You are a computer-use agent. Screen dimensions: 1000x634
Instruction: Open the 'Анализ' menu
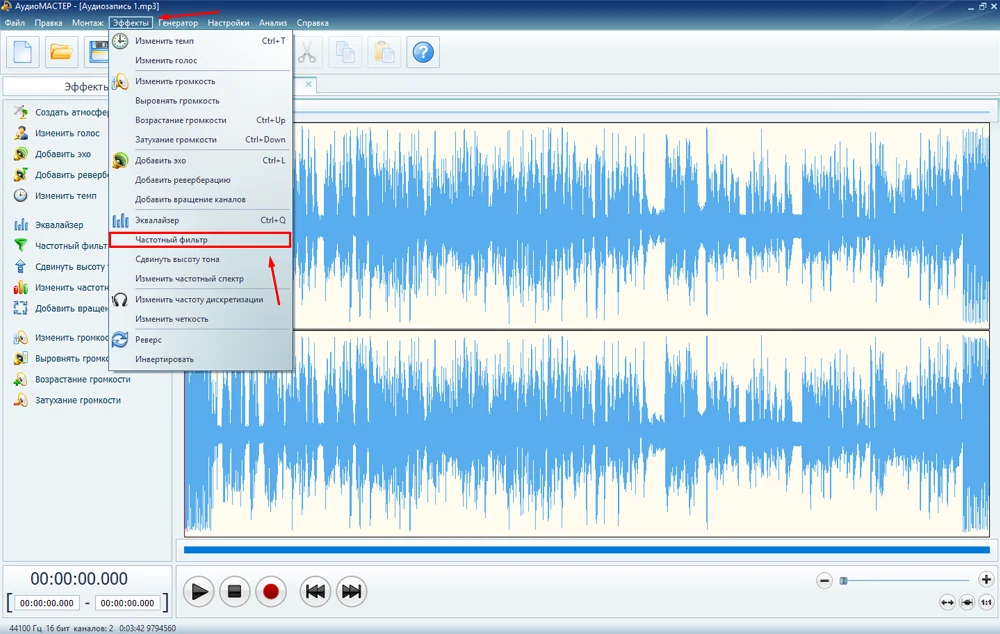coord(272,23)
